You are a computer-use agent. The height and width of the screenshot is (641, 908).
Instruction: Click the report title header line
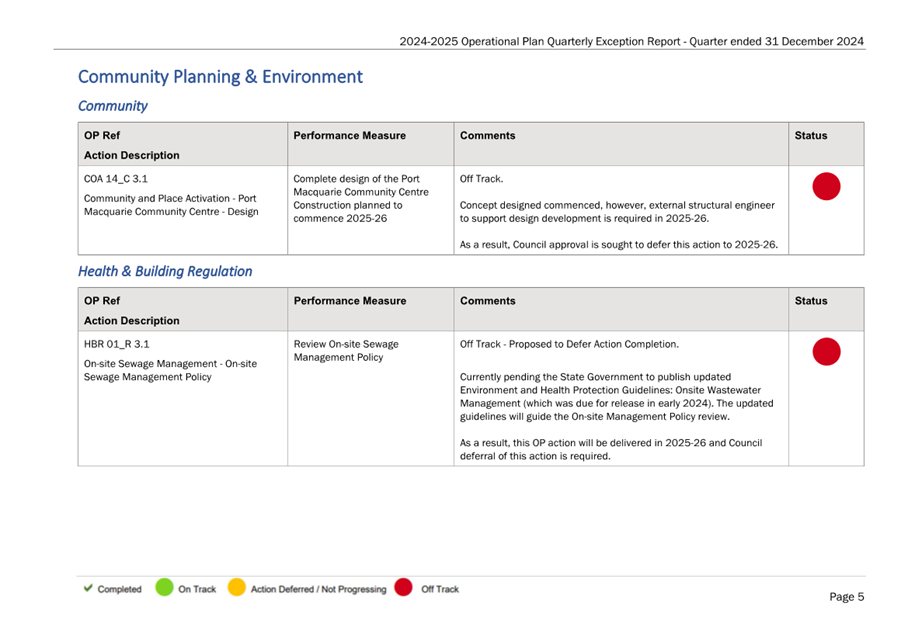tap(631, 42)
